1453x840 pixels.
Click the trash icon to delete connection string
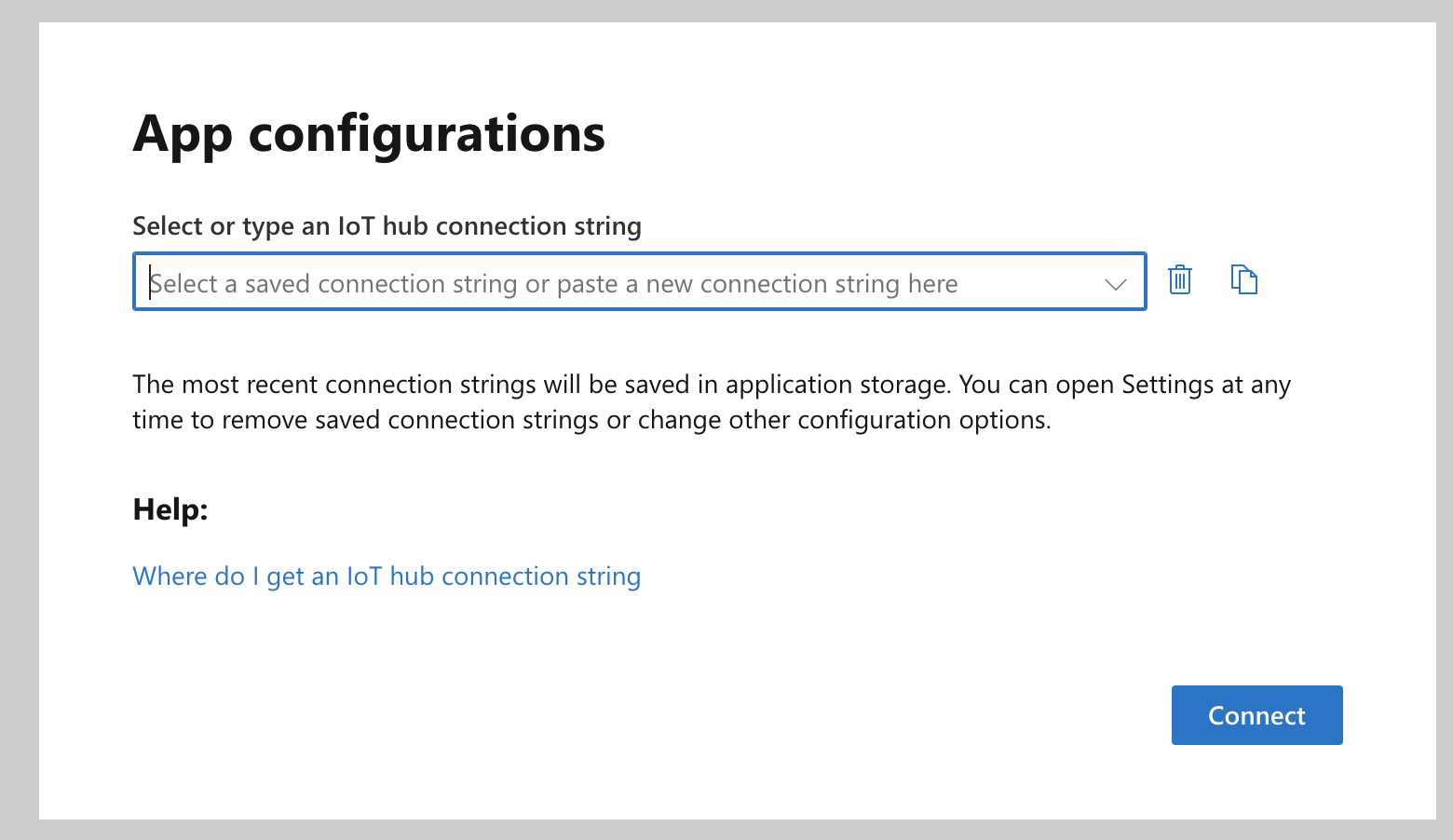coord(1180,279)
